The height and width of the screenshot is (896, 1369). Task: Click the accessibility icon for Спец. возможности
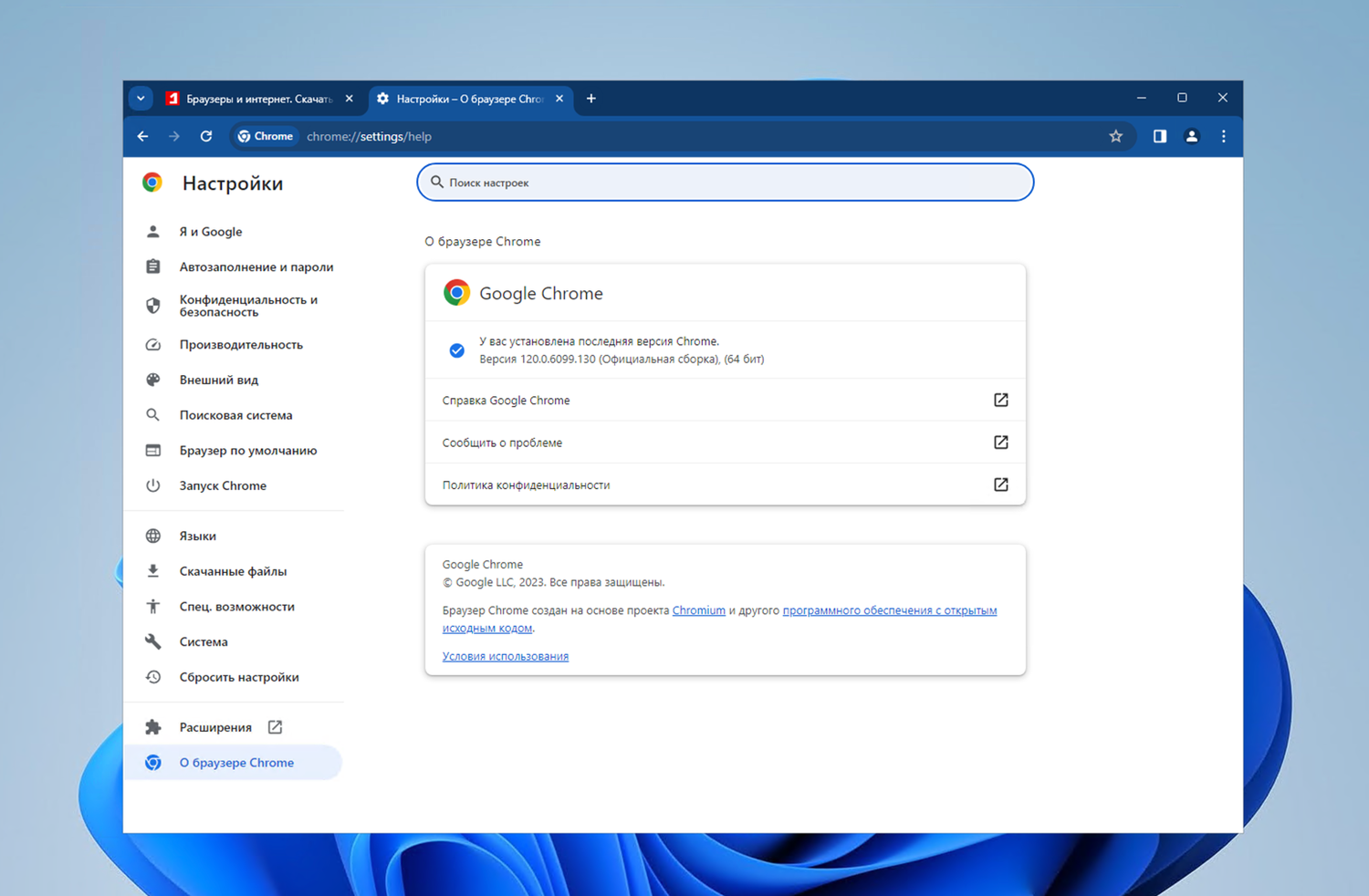tap(153, 607)
